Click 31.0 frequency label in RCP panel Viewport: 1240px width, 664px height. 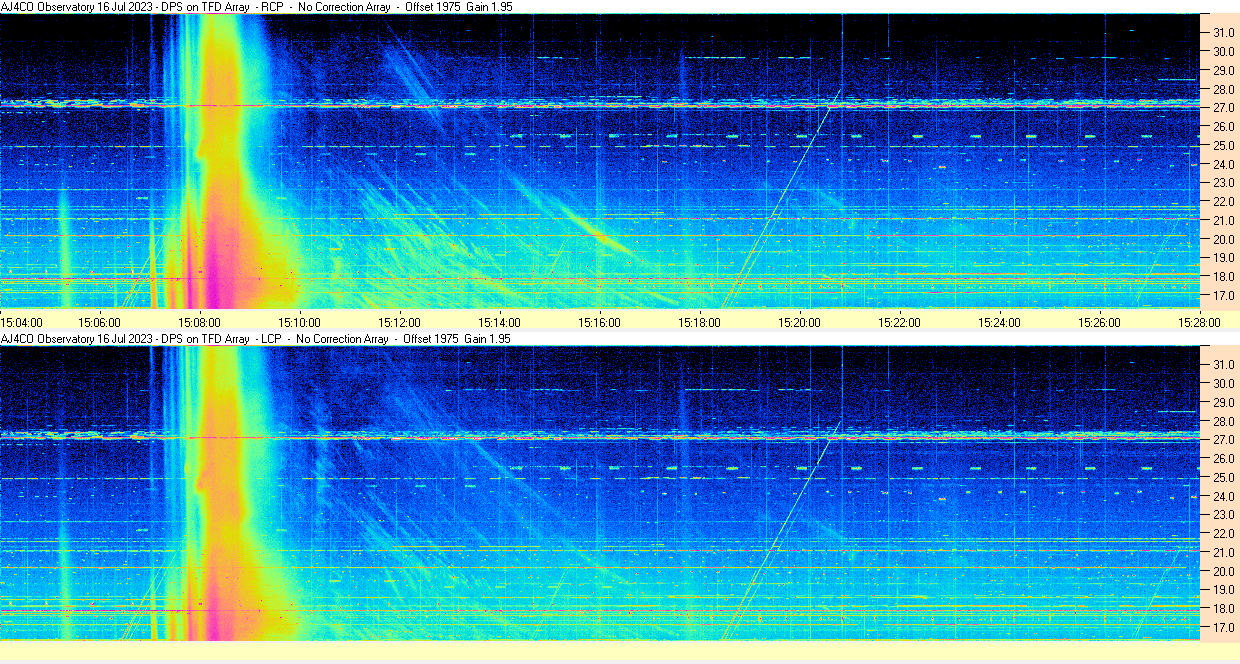(1224, 32)
